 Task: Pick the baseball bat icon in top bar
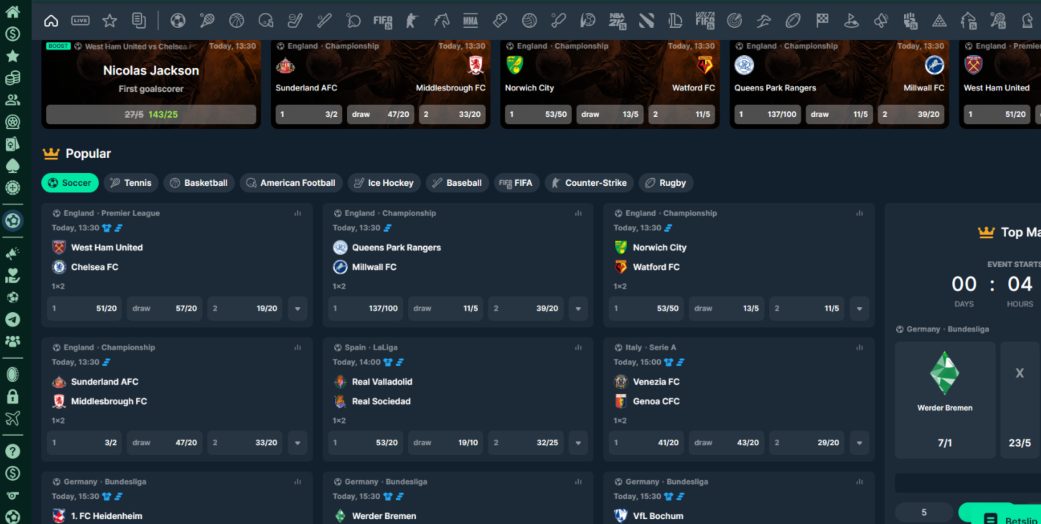click(x=324, y=21)
